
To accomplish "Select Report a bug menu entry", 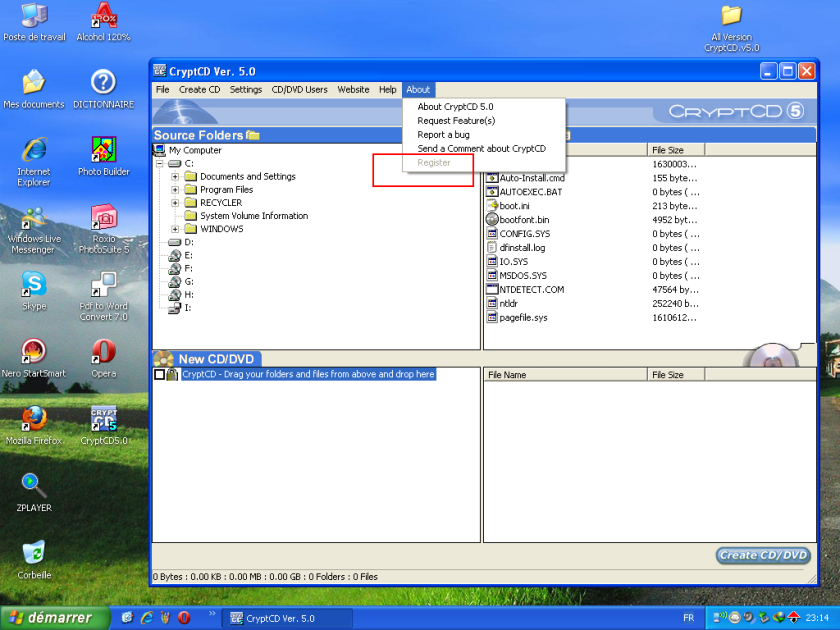I will tap(484, 134).
